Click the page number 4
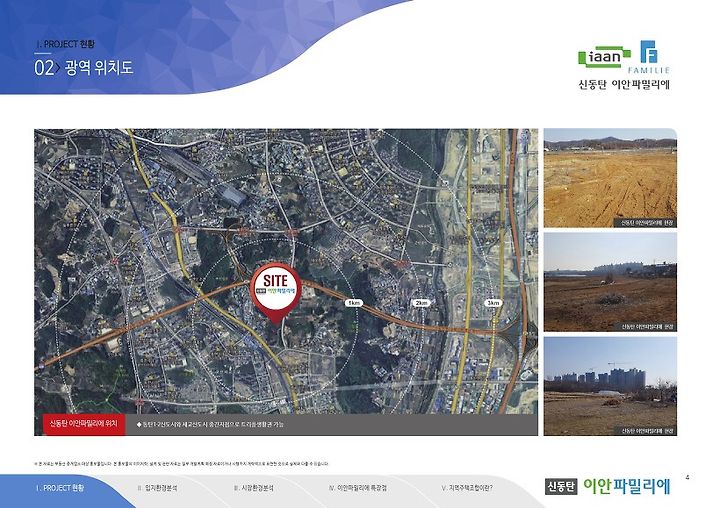This screenshot has width=720, height=508. [687, 477]
